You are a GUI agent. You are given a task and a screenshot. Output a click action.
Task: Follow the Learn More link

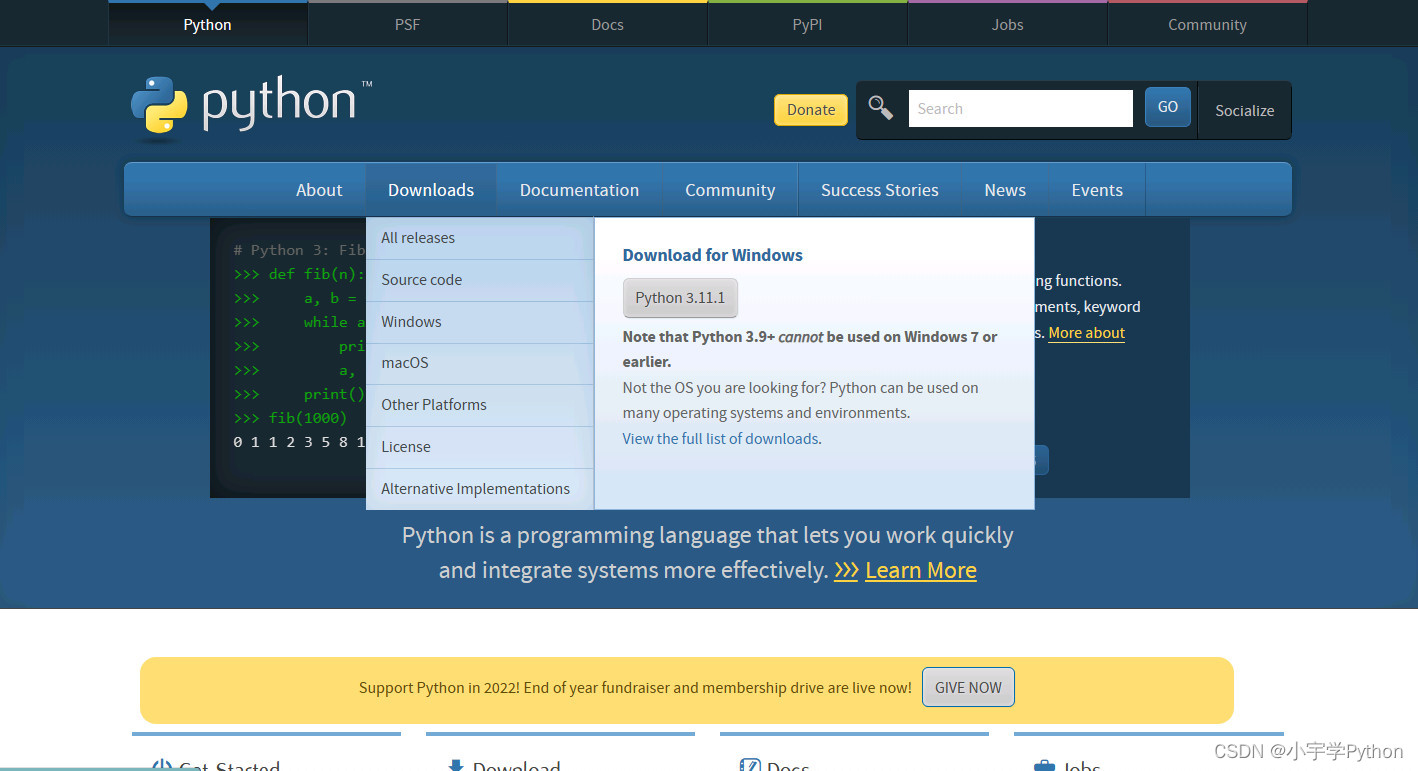click(x=921, y=570)
